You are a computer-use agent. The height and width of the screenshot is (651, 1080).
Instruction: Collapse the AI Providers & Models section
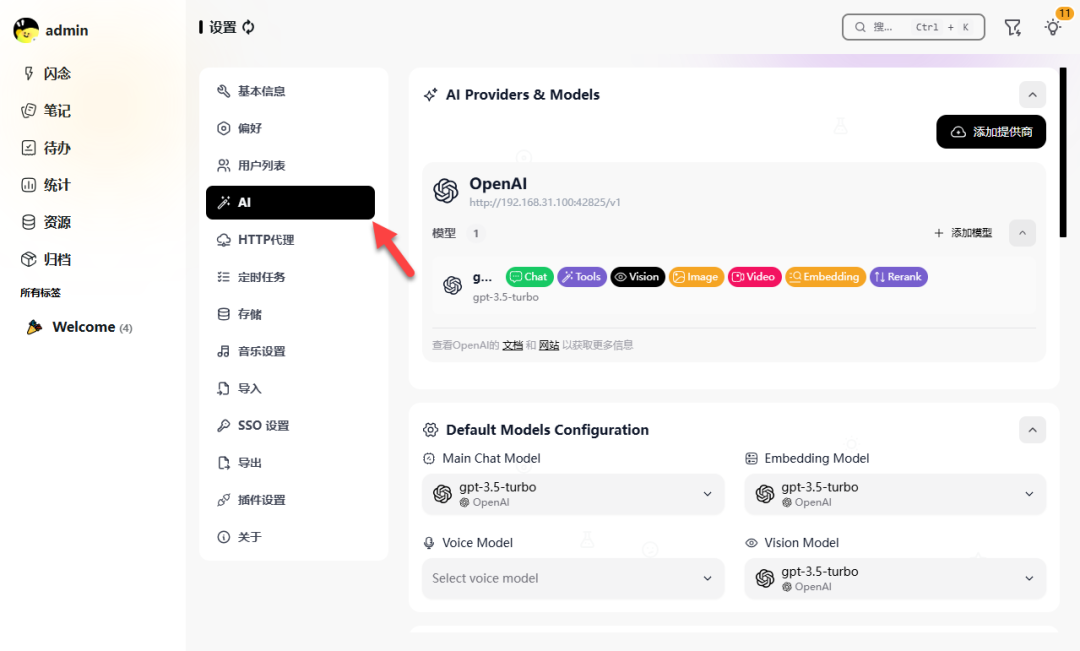[1032, 95]
